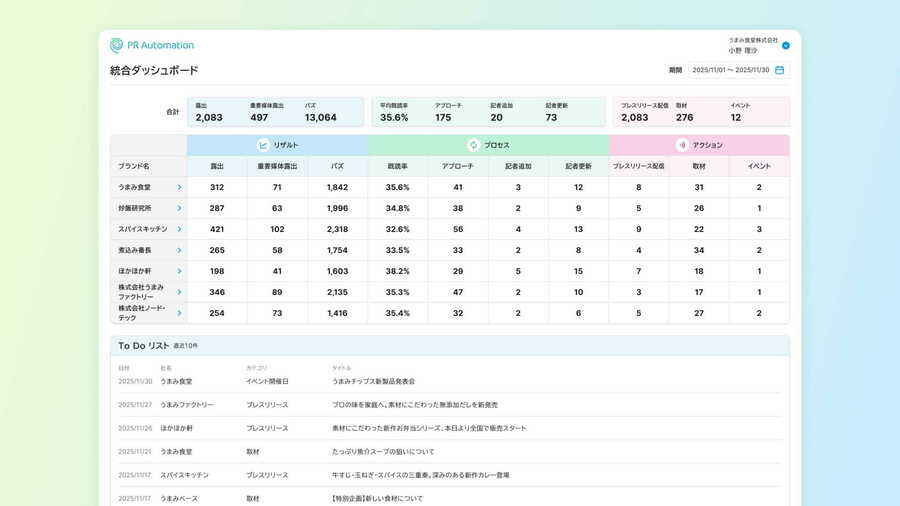Click the cycle icon beside プロセス

473,145
